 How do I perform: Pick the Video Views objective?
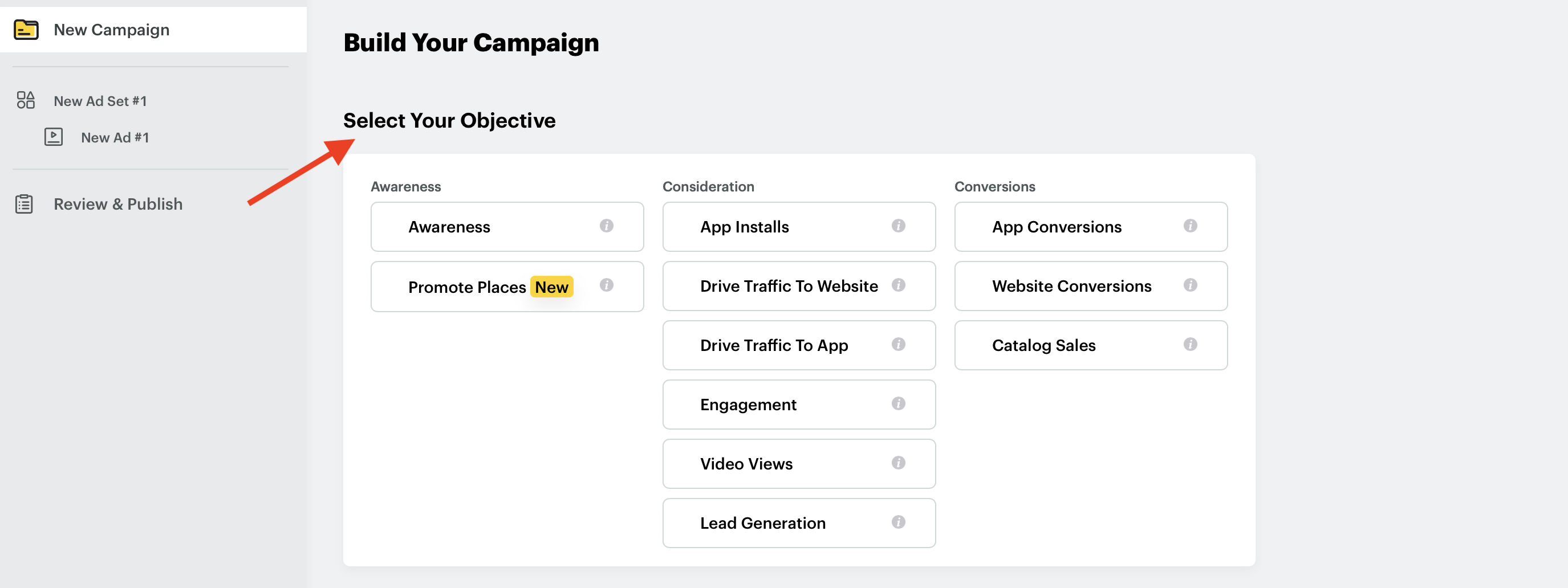(799, 464)
